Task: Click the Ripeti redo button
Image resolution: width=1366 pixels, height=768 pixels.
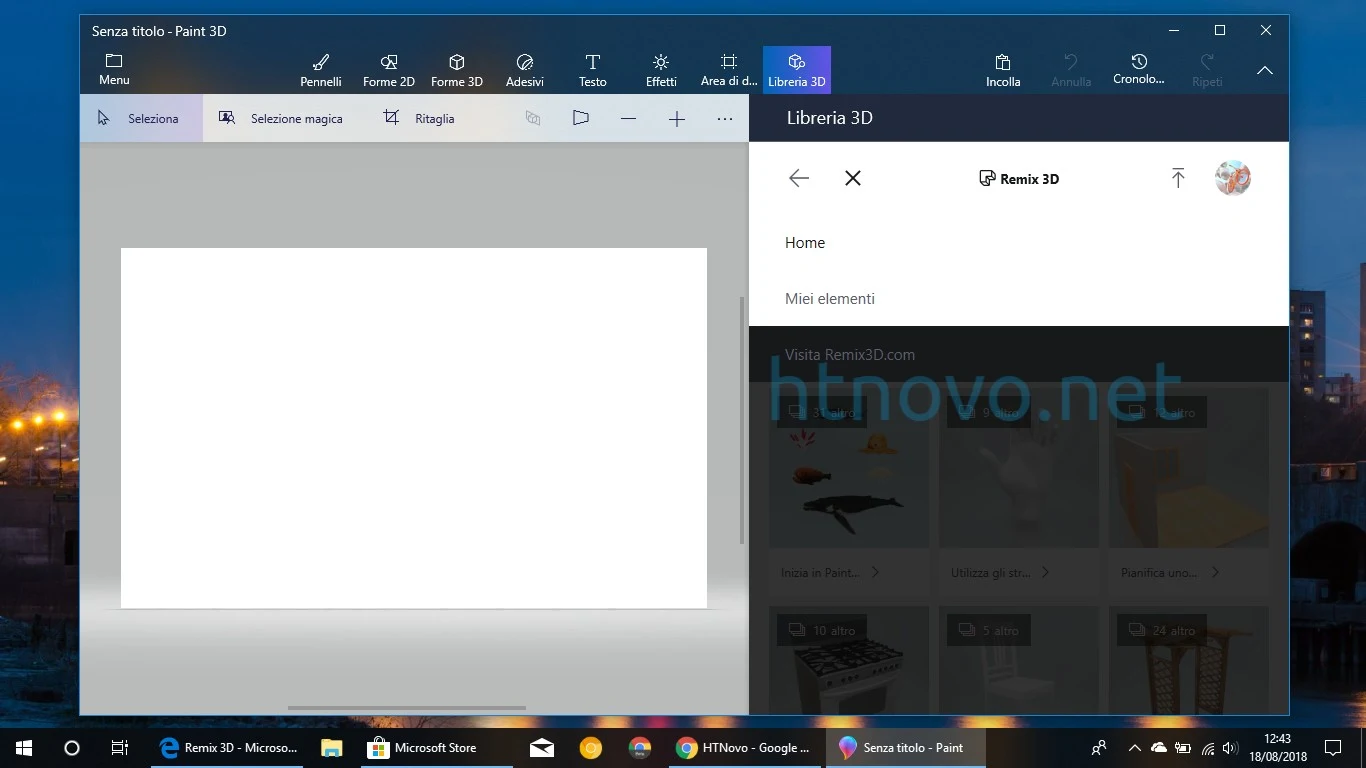Action: pyautogui.click(x=1207, y=70)
